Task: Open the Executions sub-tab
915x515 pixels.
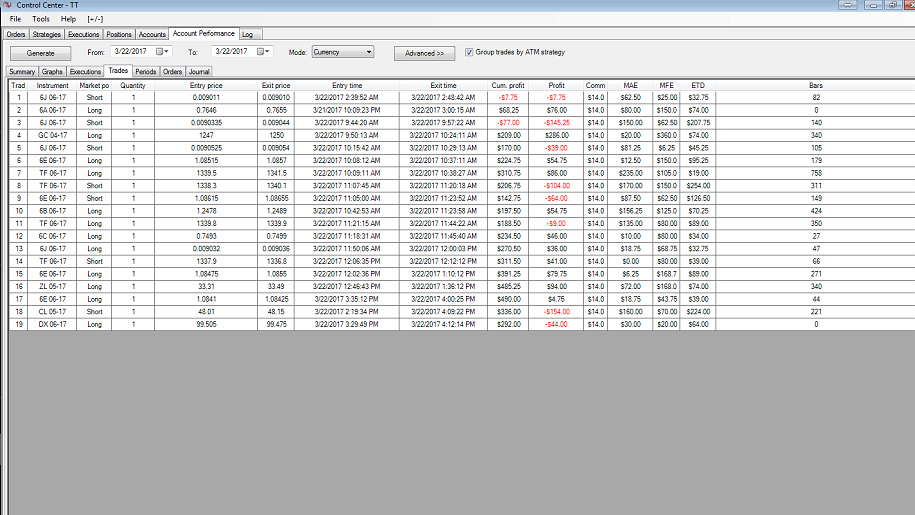Action: click(x=85, y=72)
